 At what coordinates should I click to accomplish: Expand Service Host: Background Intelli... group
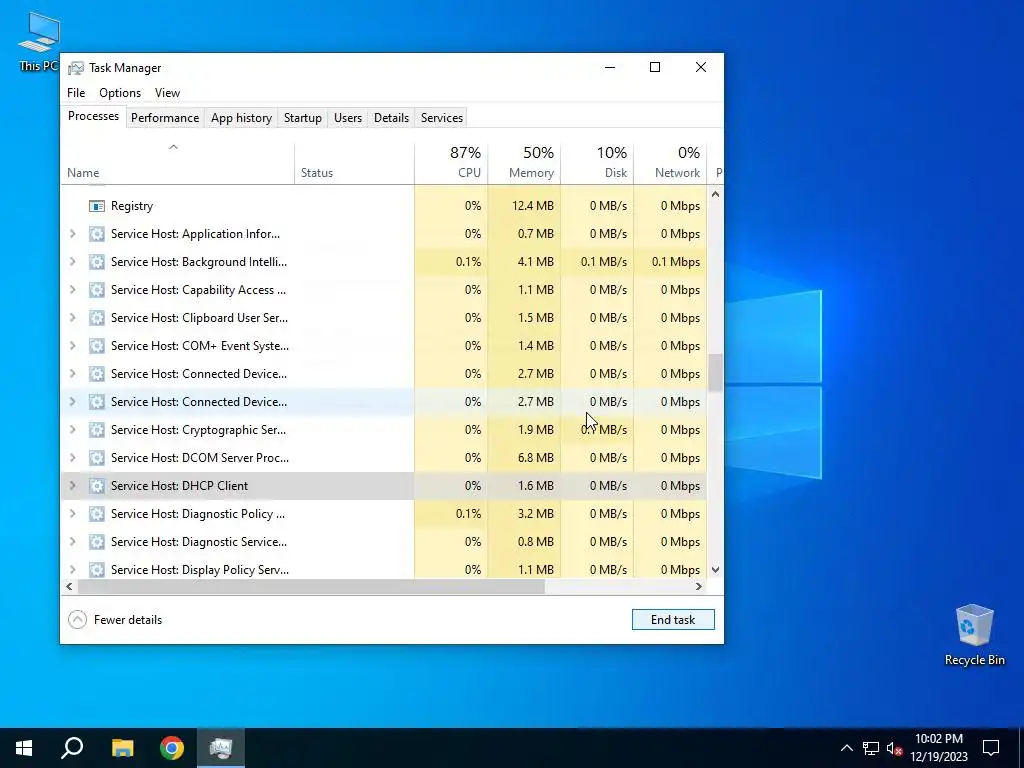point(72,262)
